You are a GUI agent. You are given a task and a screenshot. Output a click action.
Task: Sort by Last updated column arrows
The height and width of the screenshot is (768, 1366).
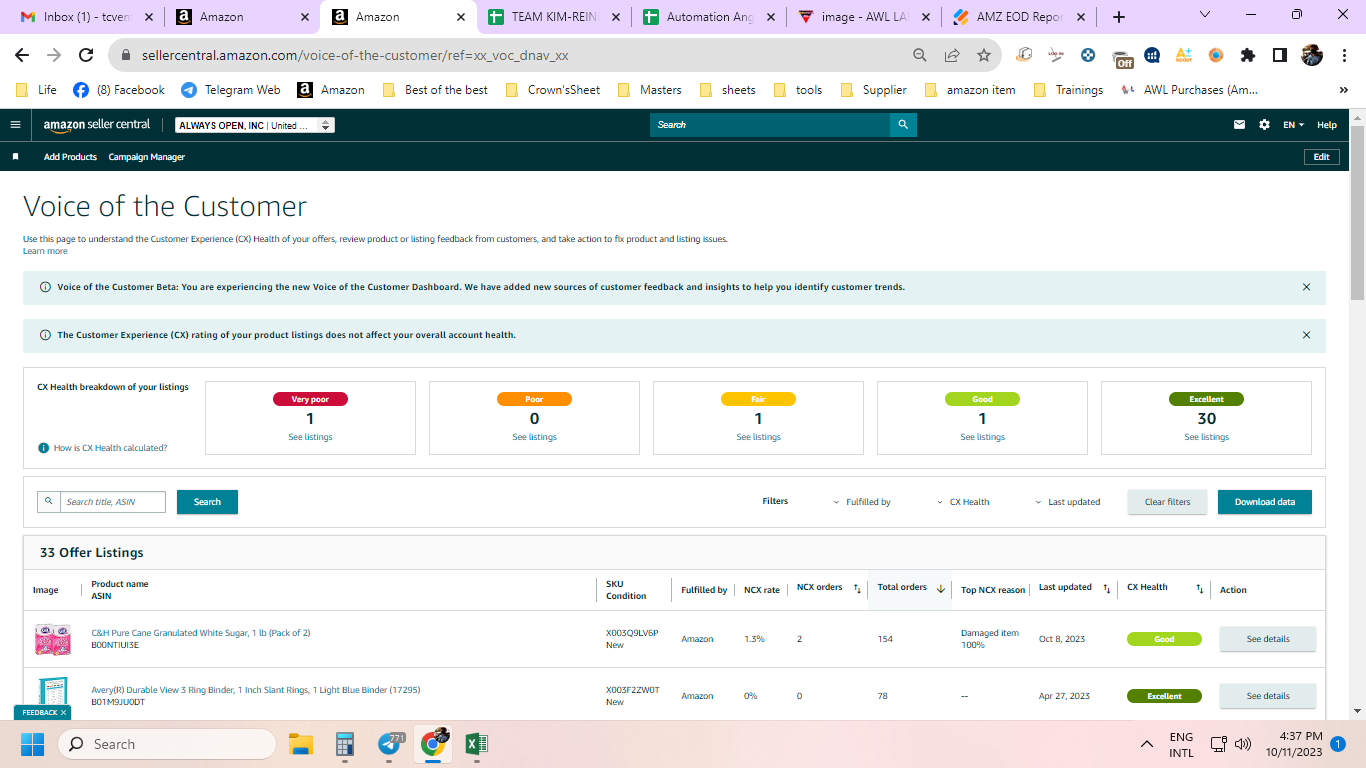pos(1106,589)
